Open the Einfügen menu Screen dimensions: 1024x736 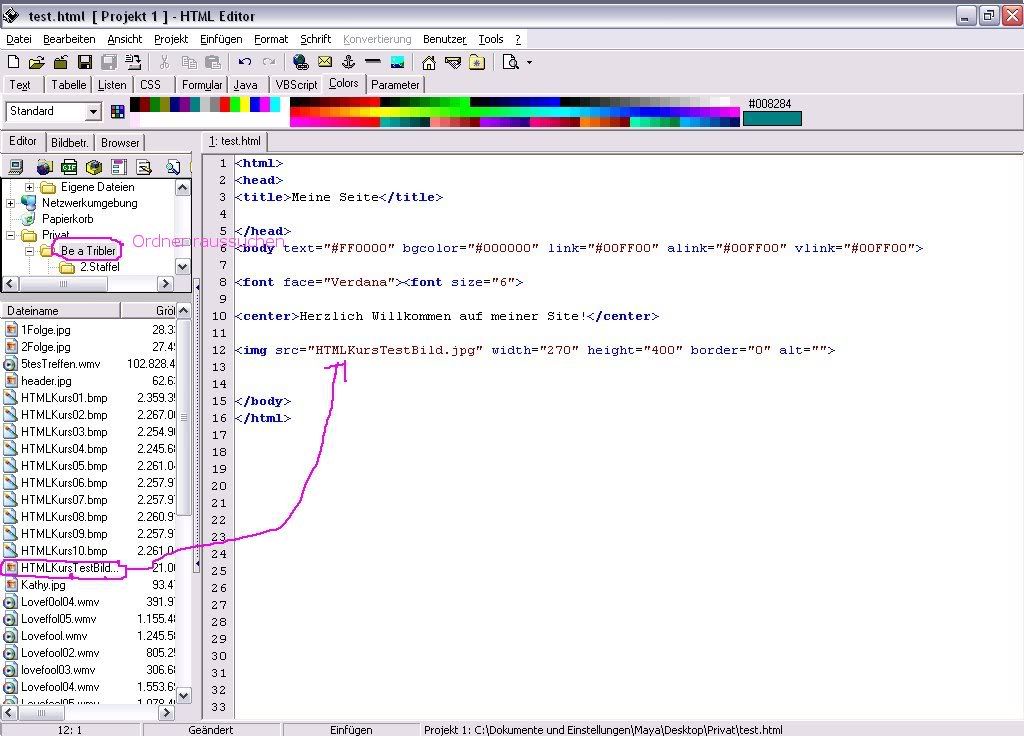tap(221, 39)
